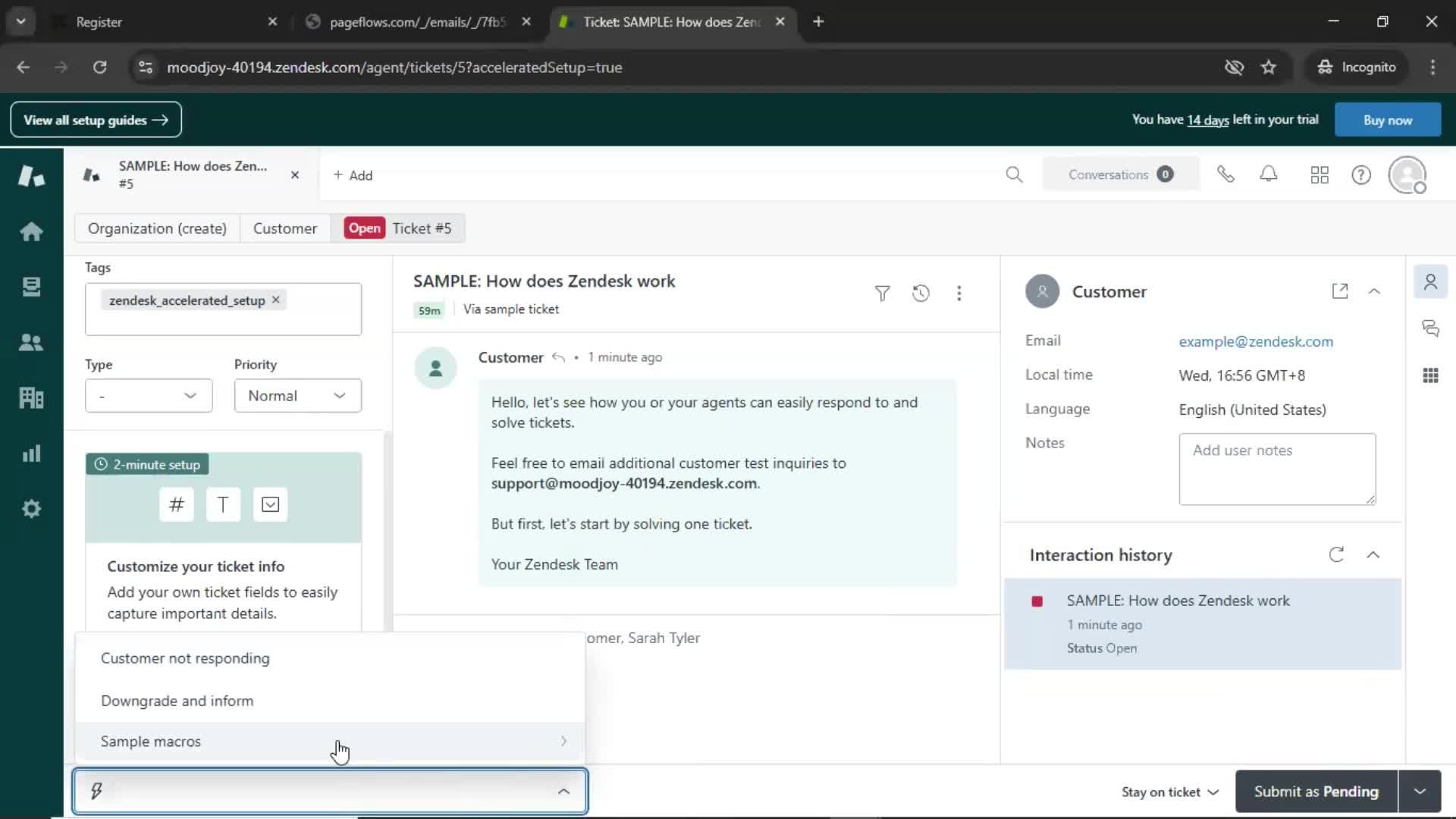Open the Help question mark icon

(1361, 175)
